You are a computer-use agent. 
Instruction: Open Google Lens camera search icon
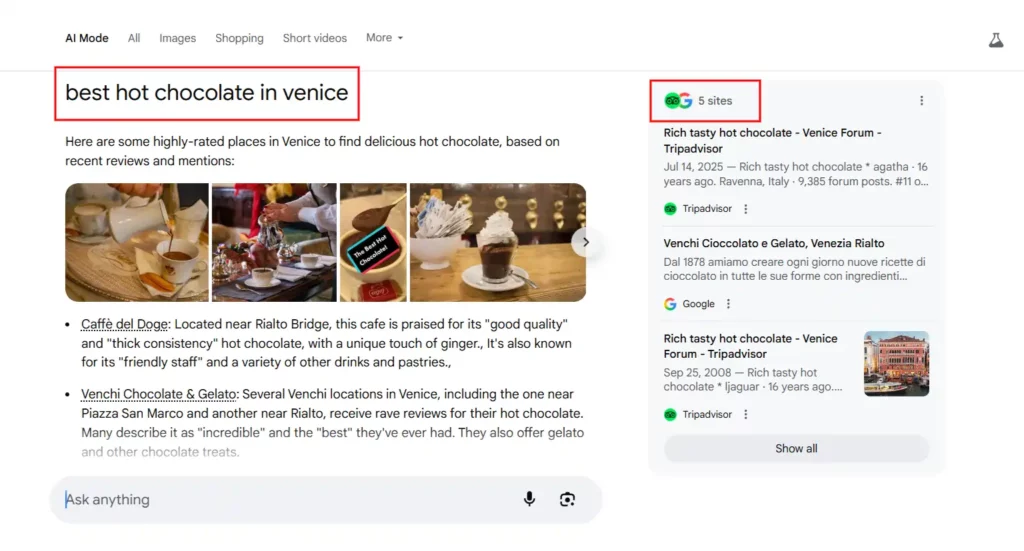[x=567, y=499]
